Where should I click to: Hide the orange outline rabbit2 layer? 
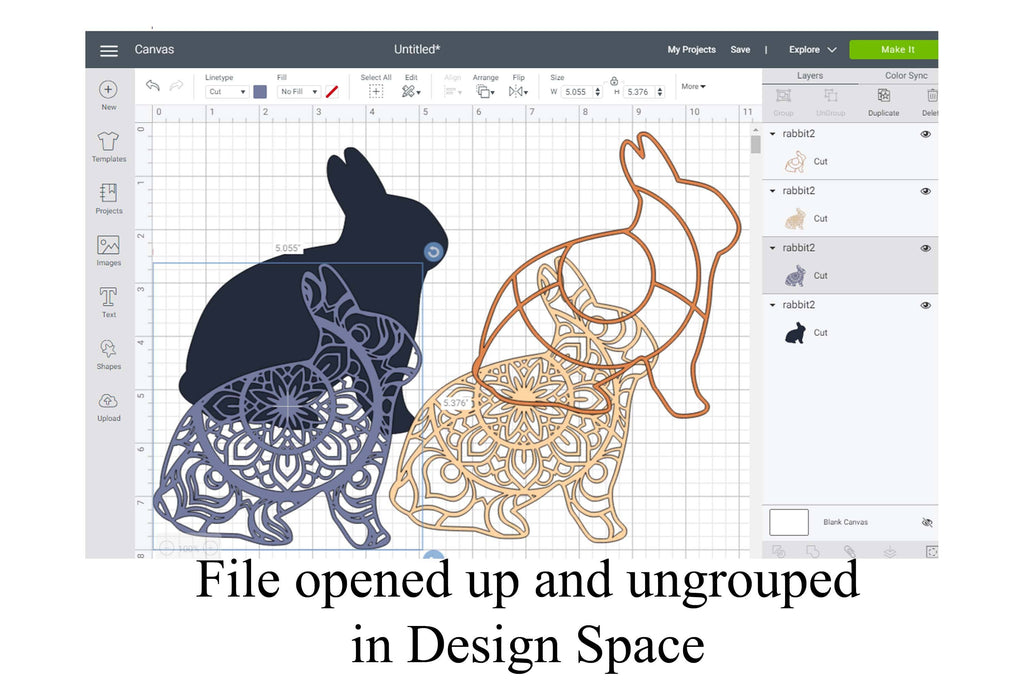(x=925, y=134)
